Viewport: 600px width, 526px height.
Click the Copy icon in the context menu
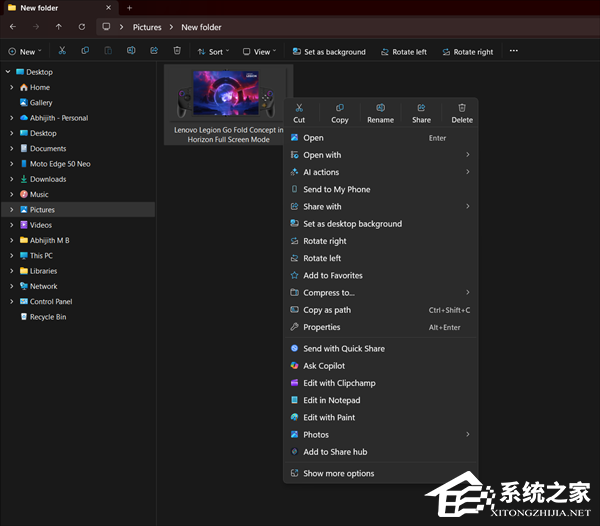(340, 108)
